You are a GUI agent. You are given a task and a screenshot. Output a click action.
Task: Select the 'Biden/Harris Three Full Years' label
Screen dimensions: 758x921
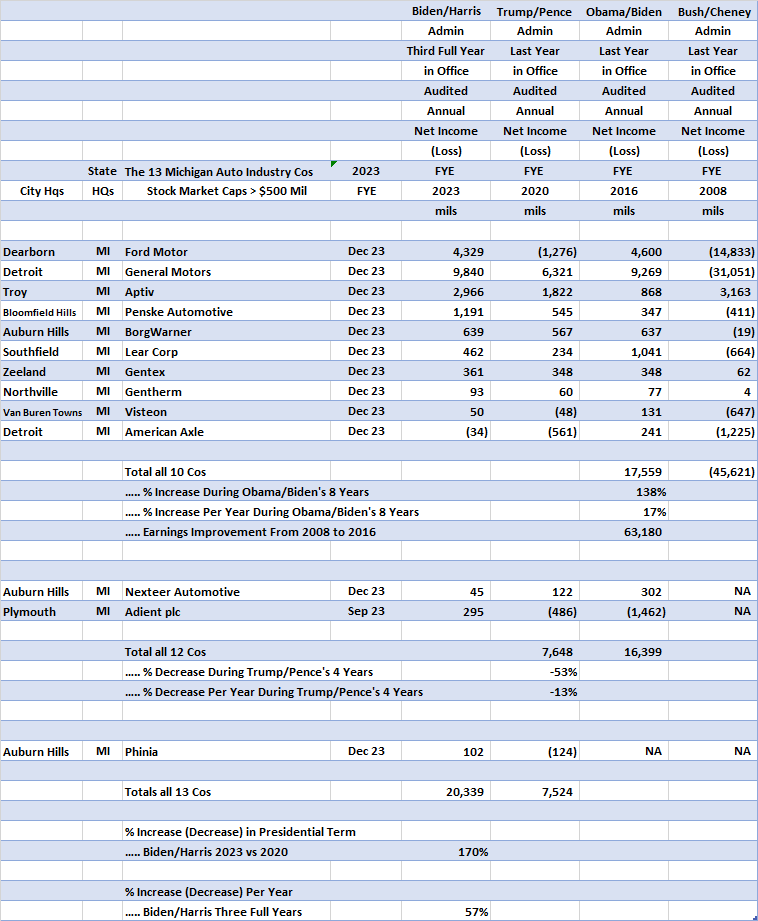(x=213, y=912)
